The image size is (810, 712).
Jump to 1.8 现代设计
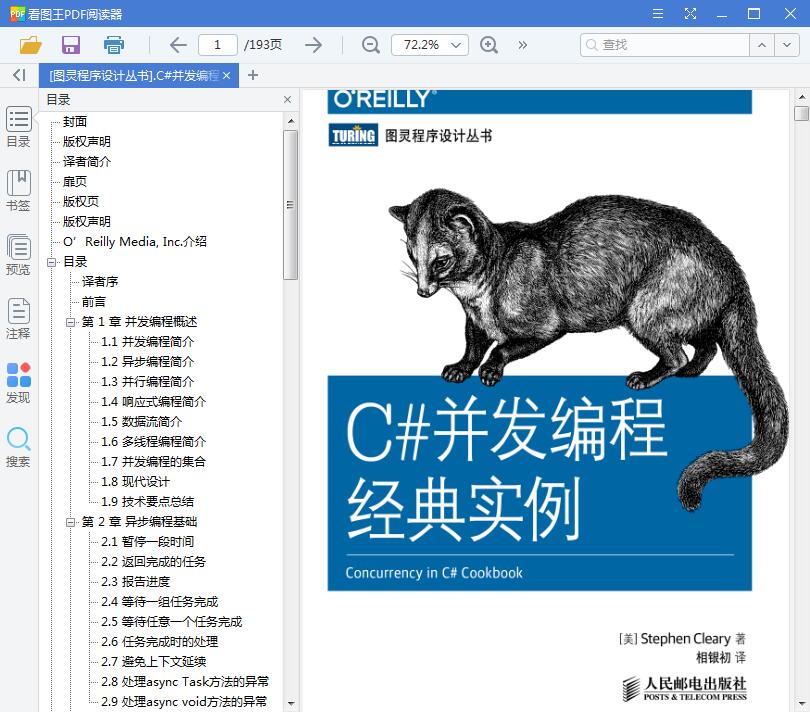[135, 482]
